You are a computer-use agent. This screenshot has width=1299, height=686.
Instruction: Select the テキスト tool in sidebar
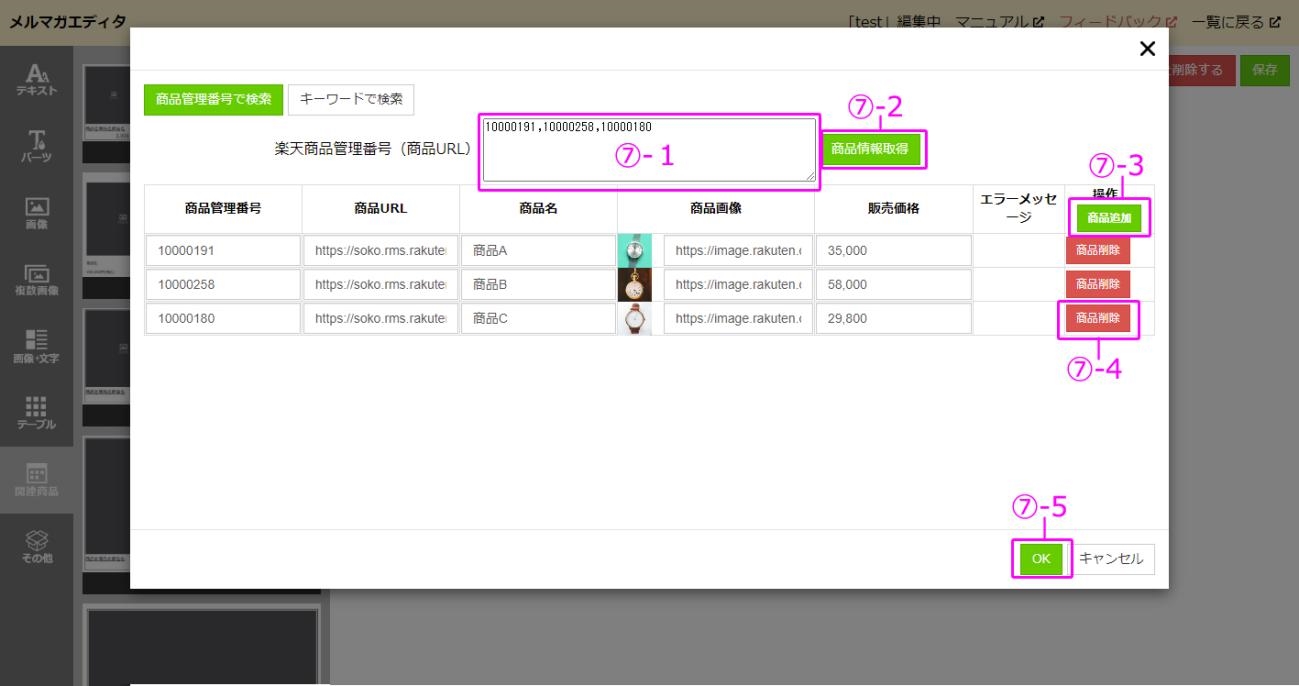[36, 77]
